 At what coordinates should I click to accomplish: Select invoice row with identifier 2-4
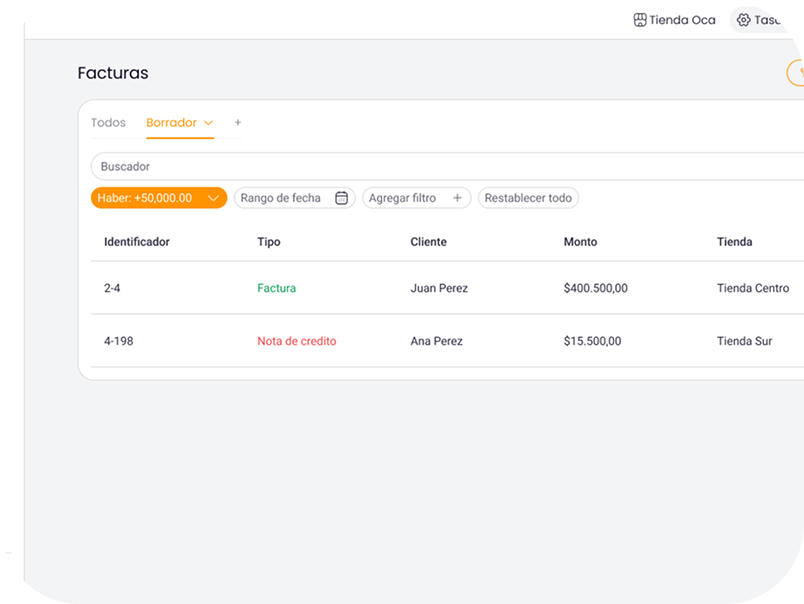point(112,288)
